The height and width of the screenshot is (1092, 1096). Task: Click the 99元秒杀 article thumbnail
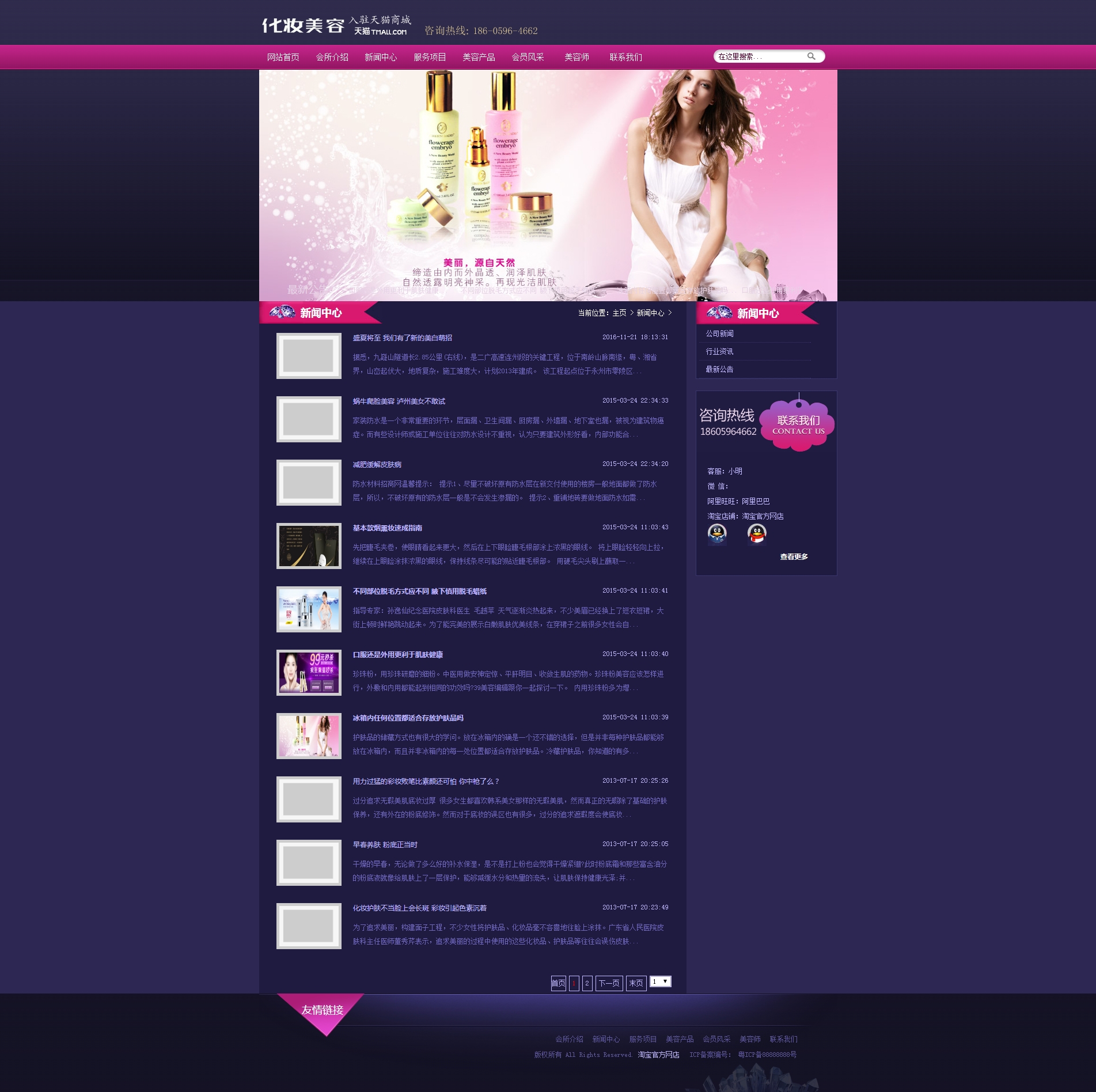[309, 673]
